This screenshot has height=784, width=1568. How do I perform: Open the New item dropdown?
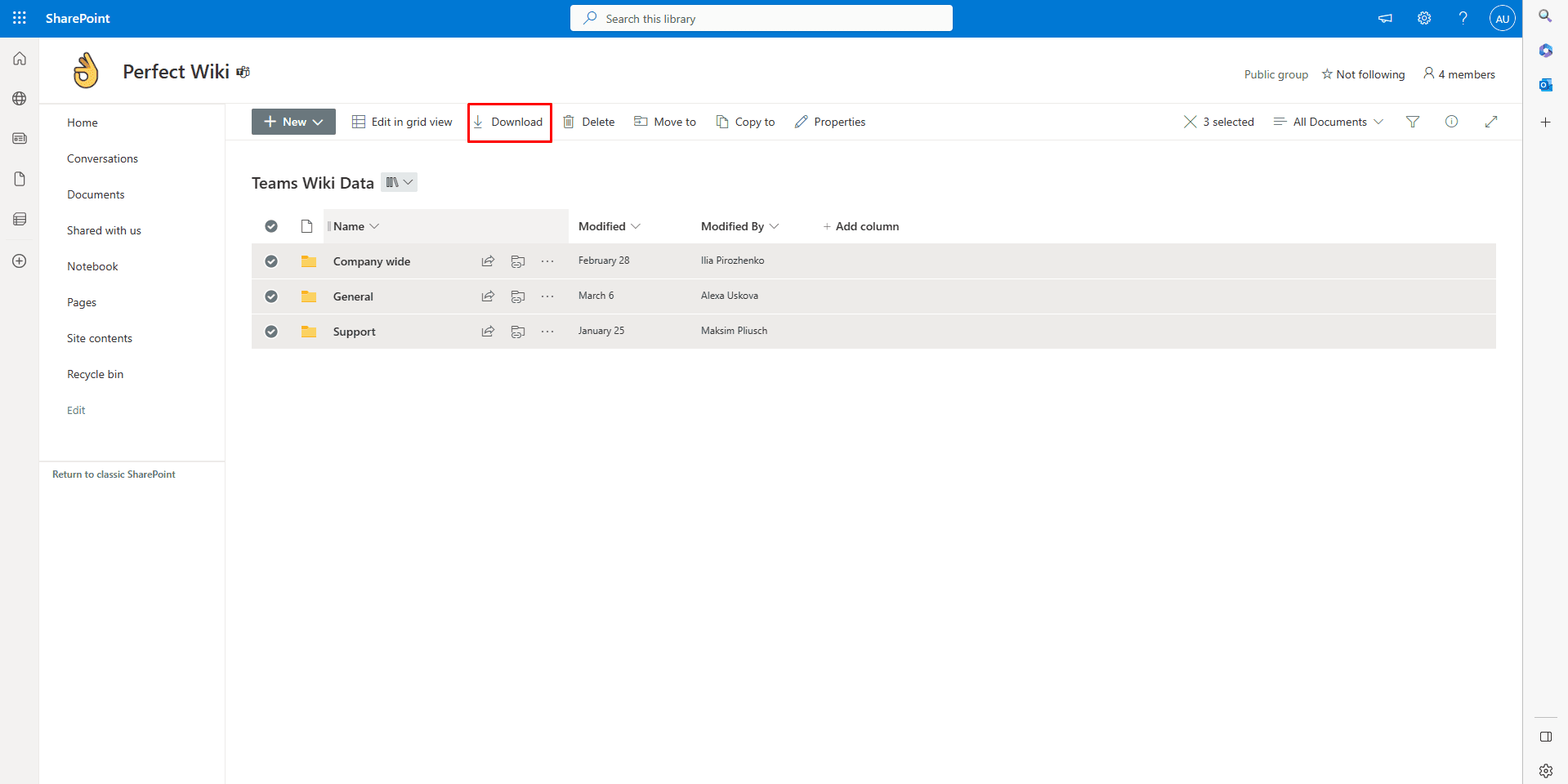(x=293, y=121)
